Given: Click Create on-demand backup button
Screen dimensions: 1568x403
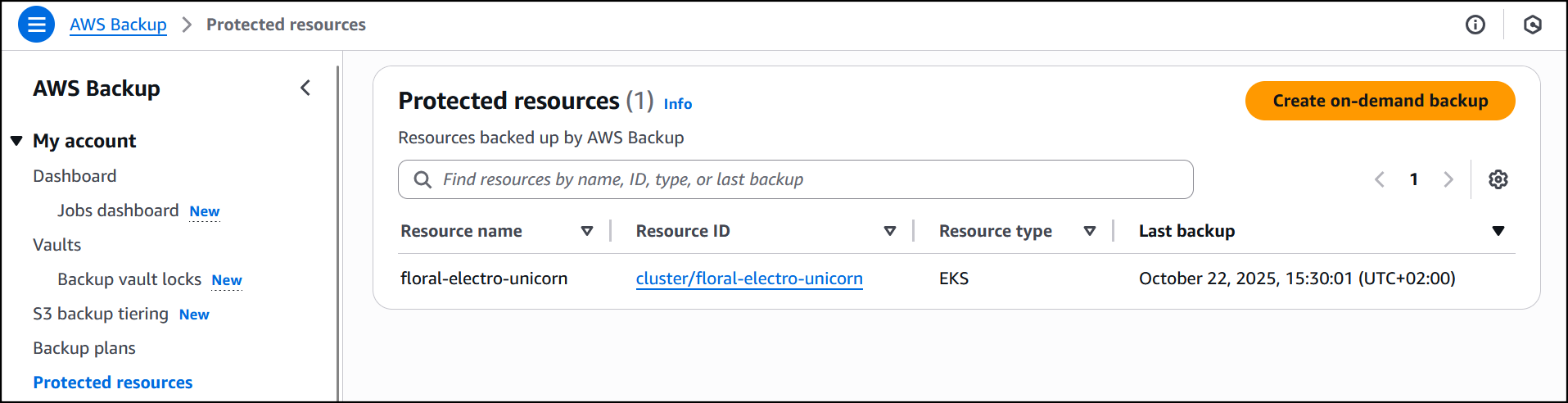Looking at the screenshot, I should [1380, 101].
